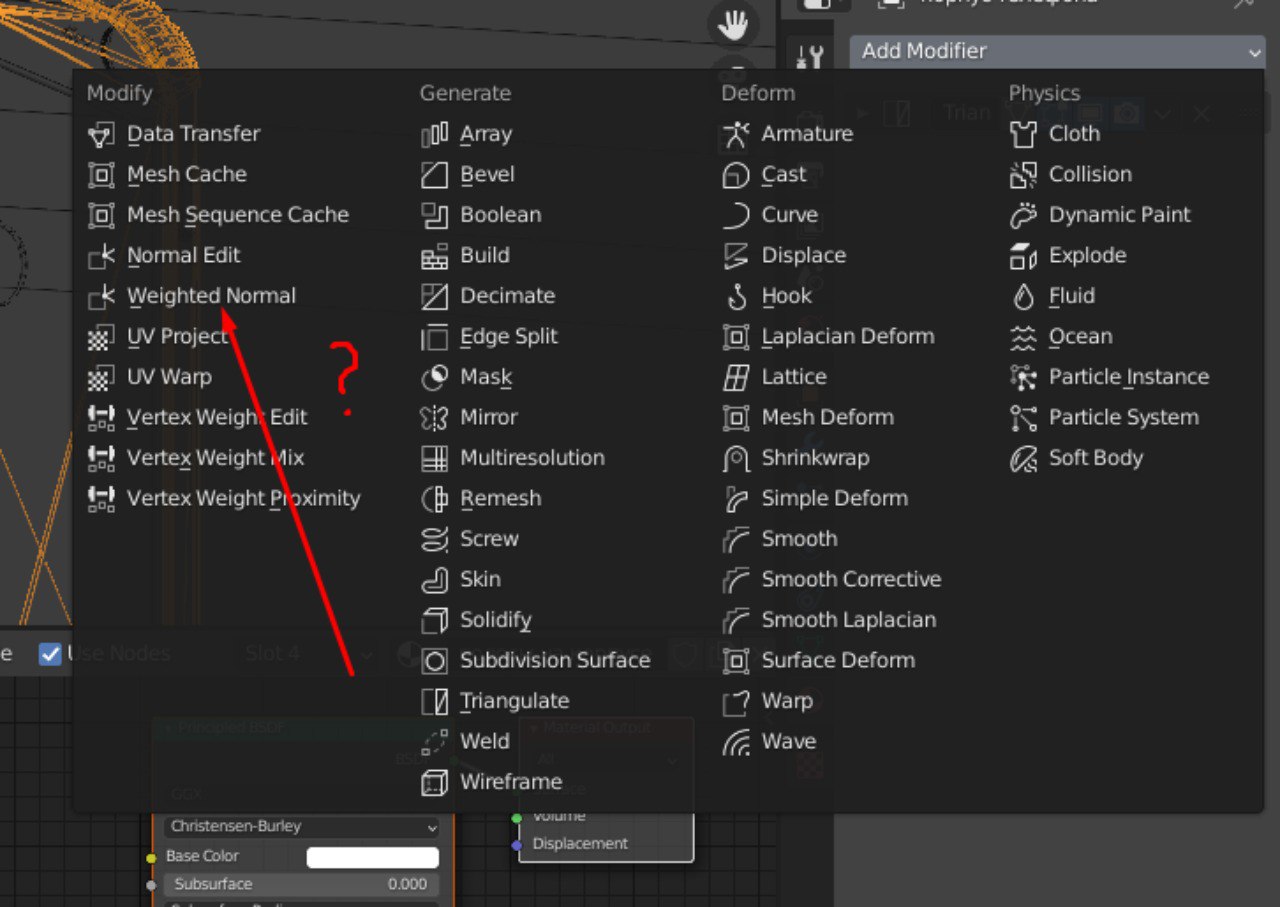Click the Screw modifier icon
Viewport: 1280px width, 907px height.
click(435, 539)
